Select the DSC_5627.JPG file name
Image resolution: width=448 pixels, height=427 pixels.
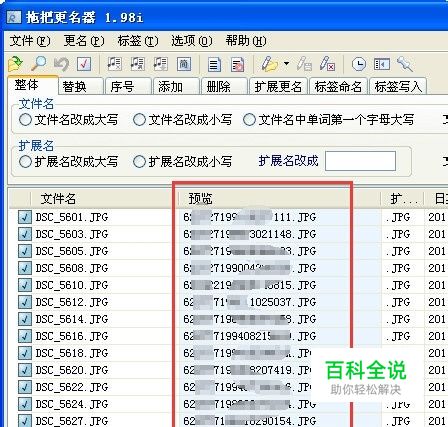(72, 421)
